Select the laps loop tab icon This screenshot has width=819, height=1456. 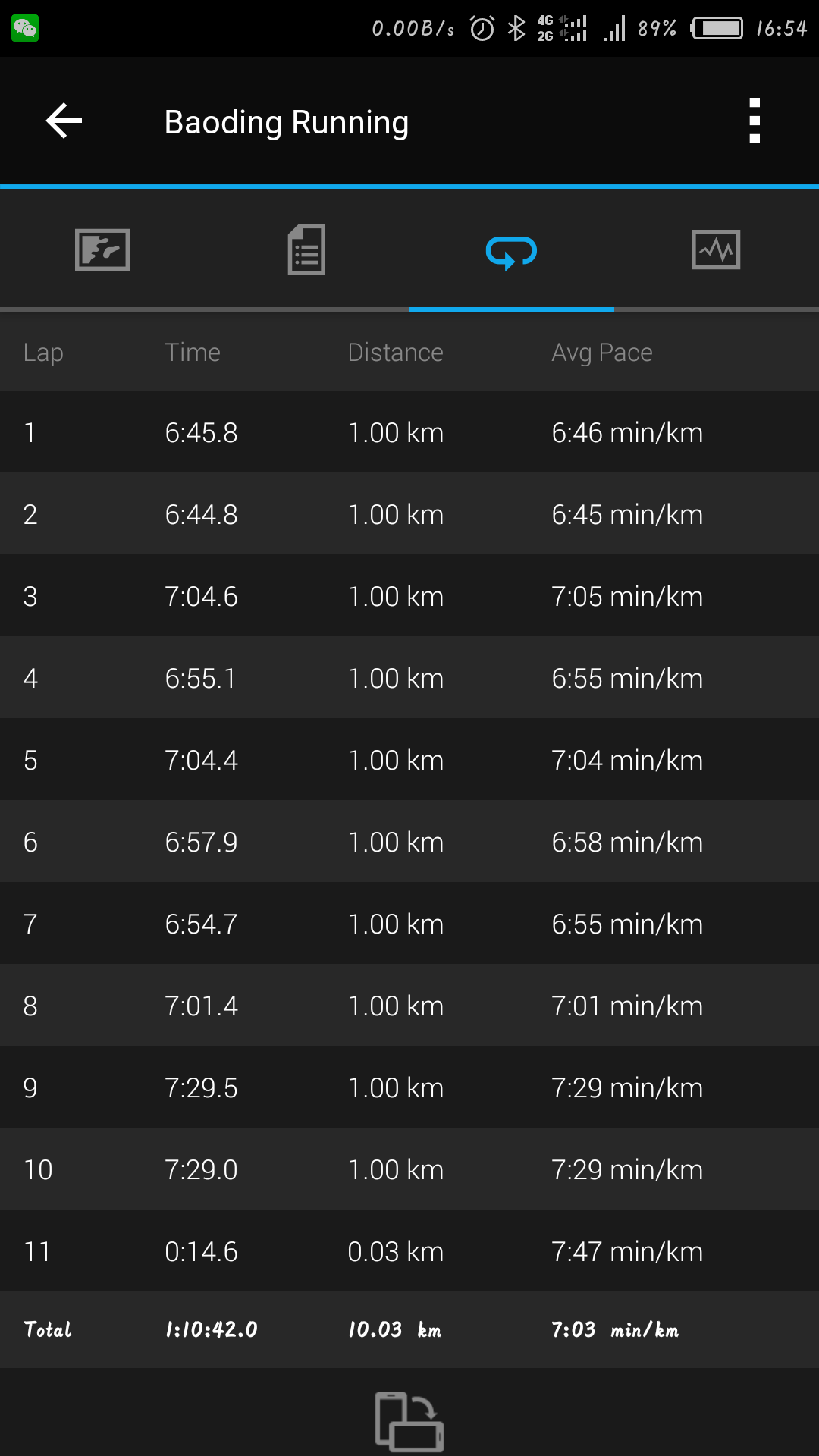tap(512, 252)
